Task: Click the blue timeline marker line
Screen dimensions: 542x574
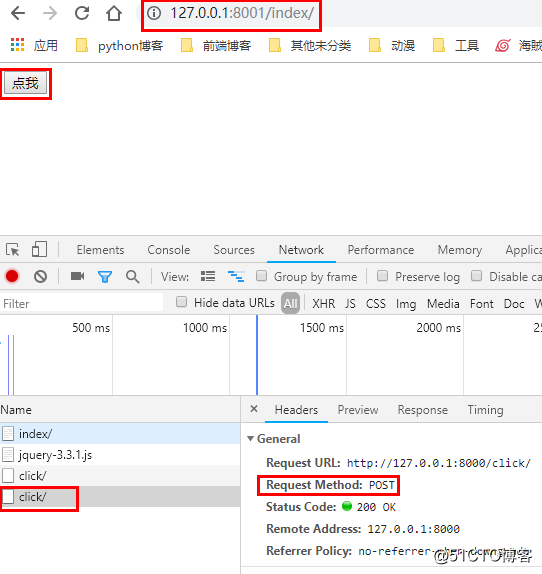Action: pyautogui.click(x=257, y=355)
